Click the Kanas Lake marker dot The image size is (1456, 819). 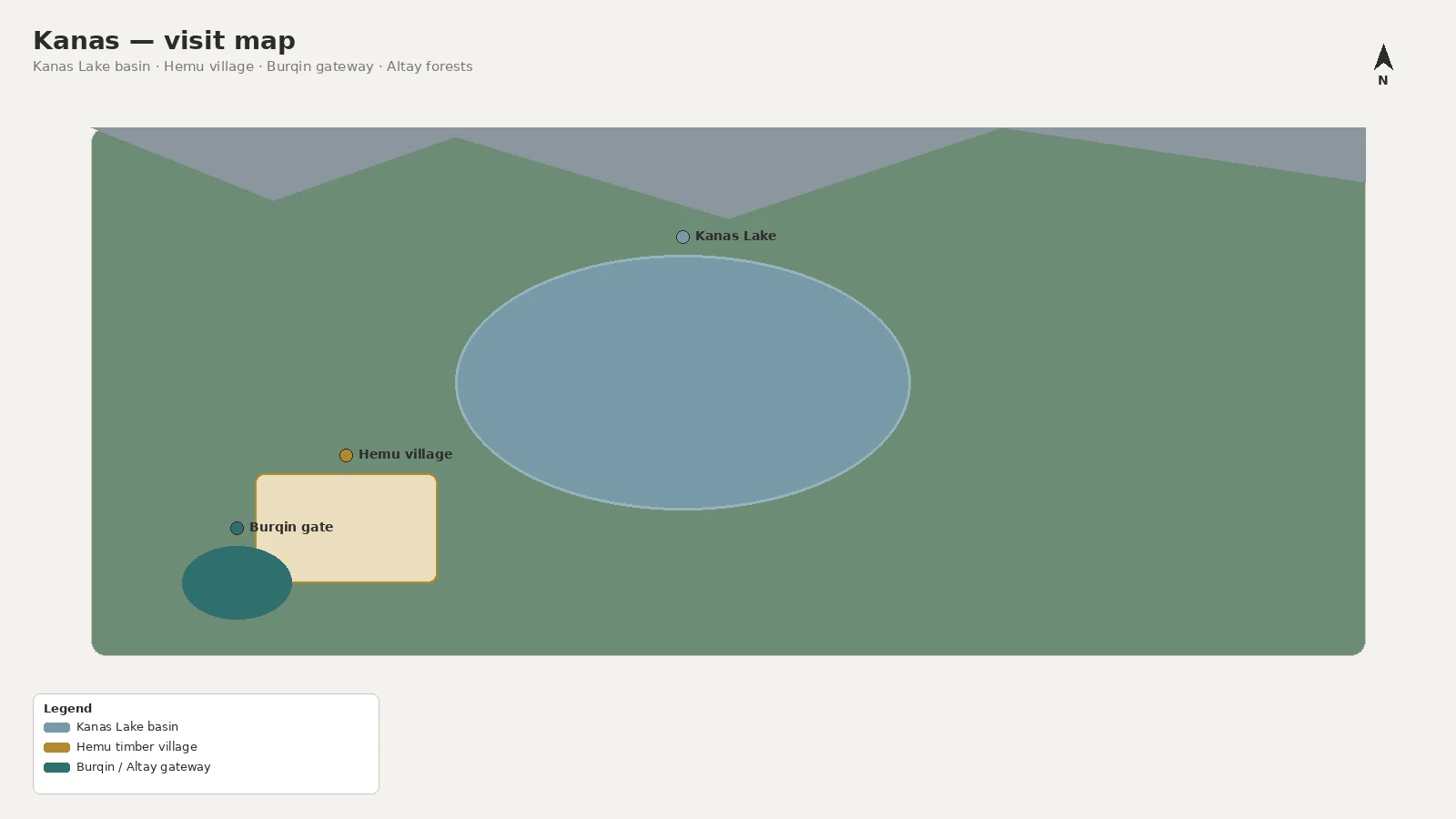682,237
